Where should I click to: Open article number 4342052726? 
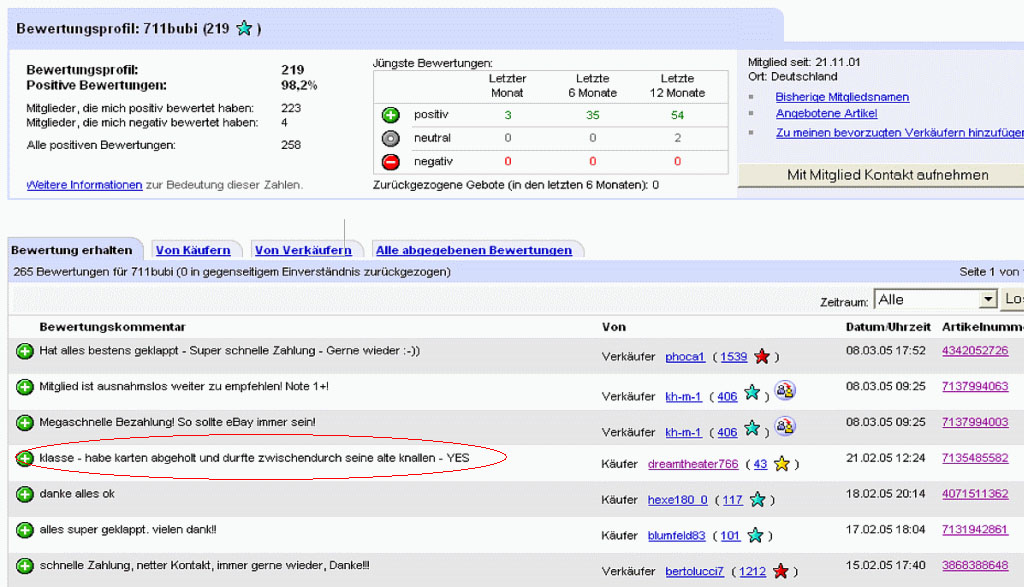974,351
